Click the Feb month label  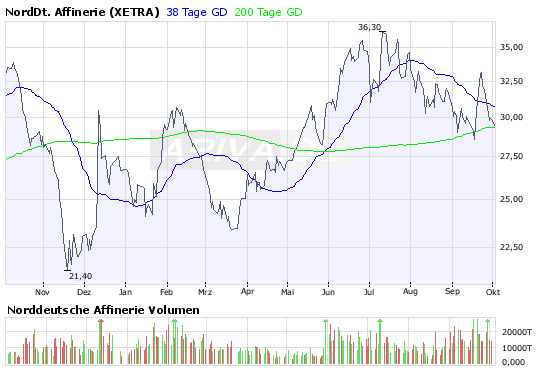click(166, 292)
